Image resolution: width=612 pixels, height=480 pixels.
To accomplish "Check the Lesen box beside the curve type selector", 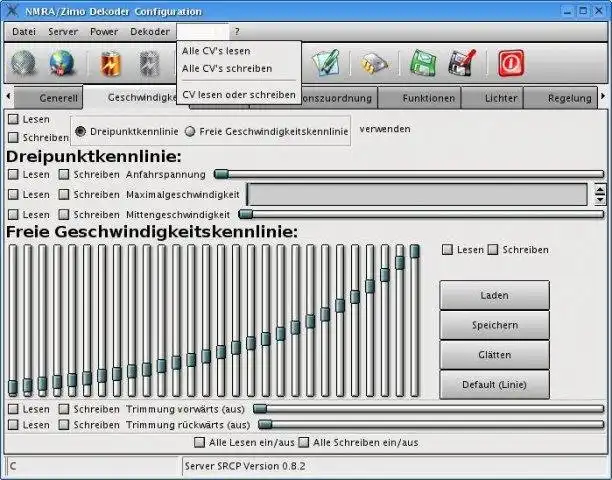I will pyautogui.click(x=13, y=119).
